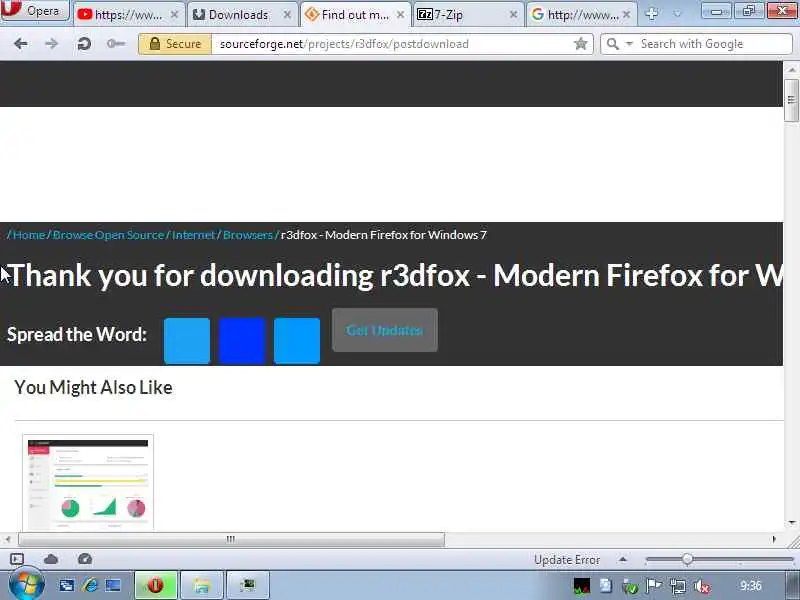Click the Show Desktop quick launch icon
Screen dimensions: 800x600
pyautogui.click(x=113, y=586)
